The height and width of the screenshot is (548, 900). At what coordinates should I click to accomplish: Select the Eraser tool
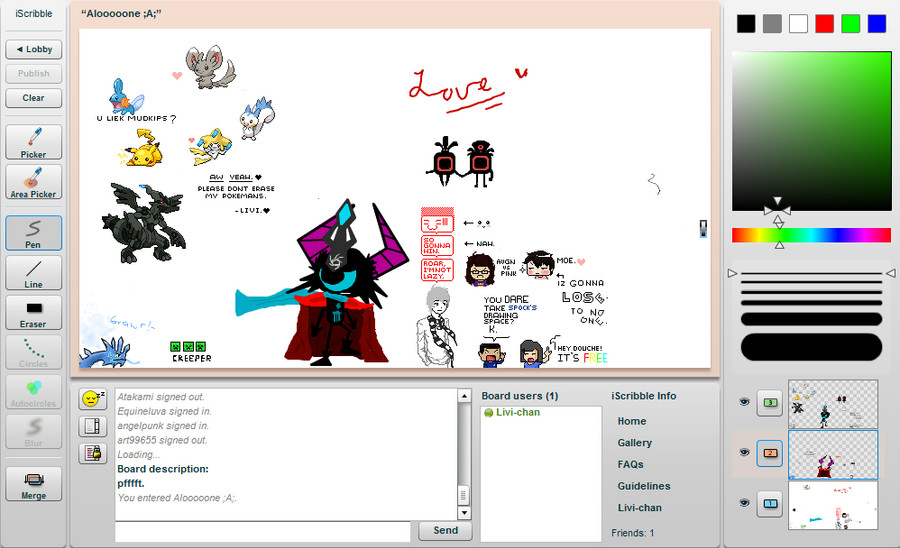(33, 312)
